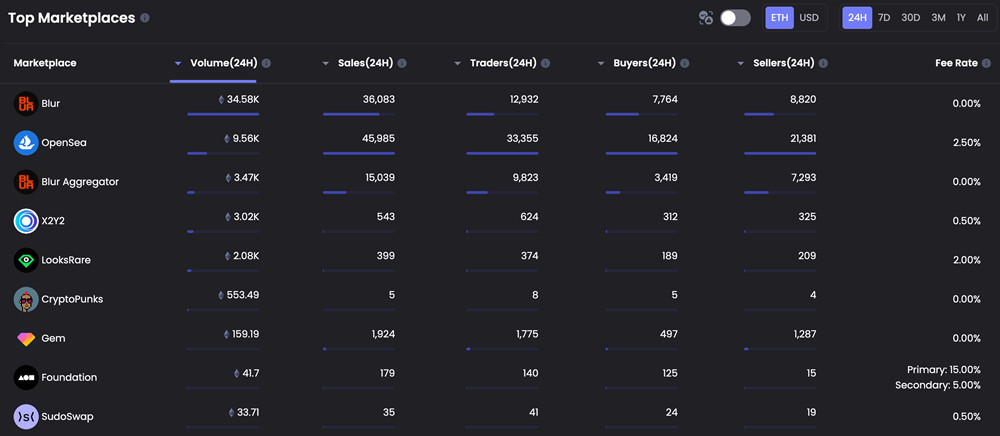Select the 7D time range tab
Screen dimensions: 1000x436
884,18
